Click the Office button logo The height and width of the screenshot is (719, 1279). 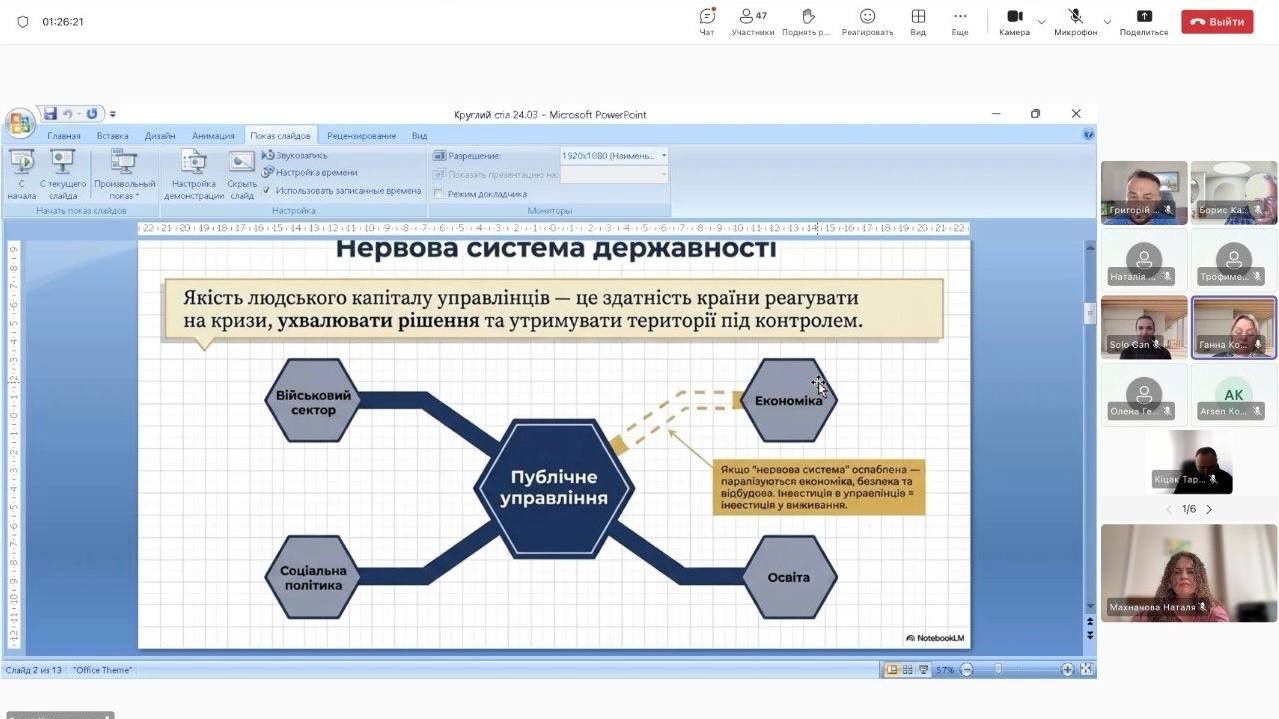(x=19, y=124)
